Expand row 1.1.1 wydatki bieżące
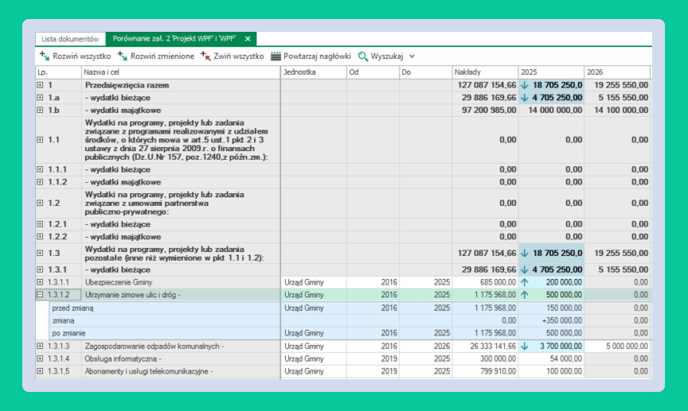688x411 pixels. pyautogui.click(x=40, y=169)
